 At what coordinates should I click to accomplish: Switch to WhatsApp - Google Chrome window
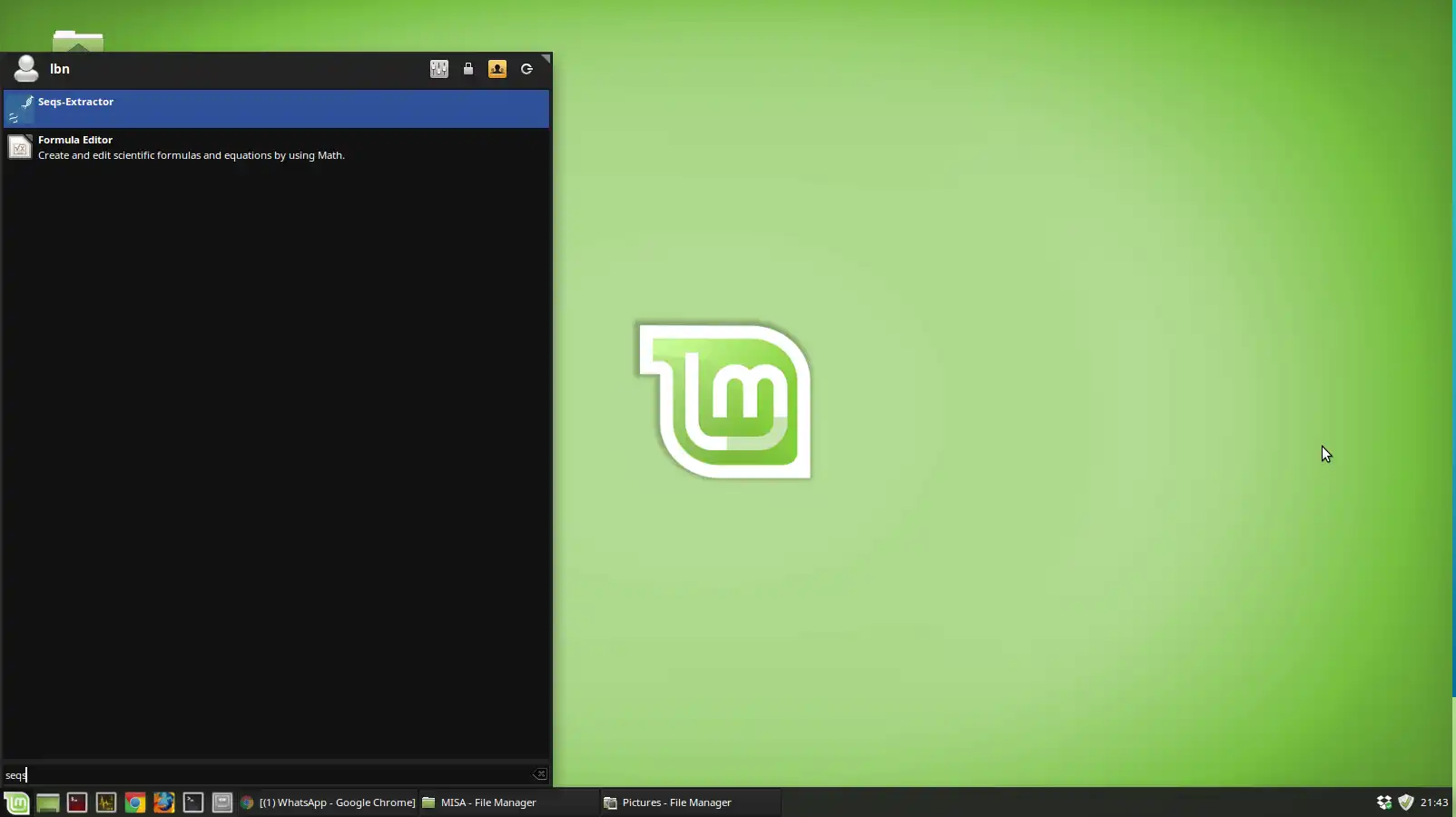pyautogui.click(x=328, y=802)
